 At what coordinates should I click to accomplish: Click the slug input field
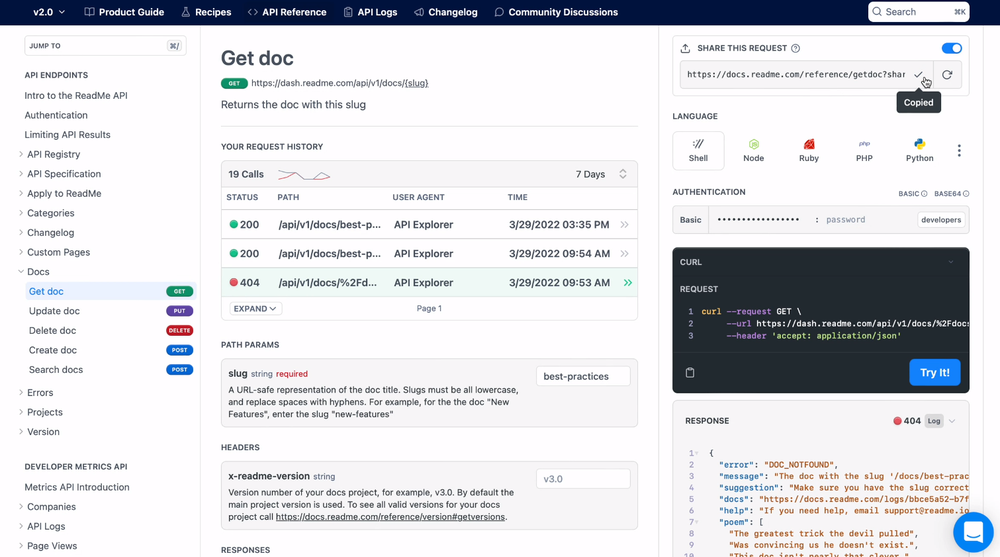pyautogui.click(x=583, y=377)
